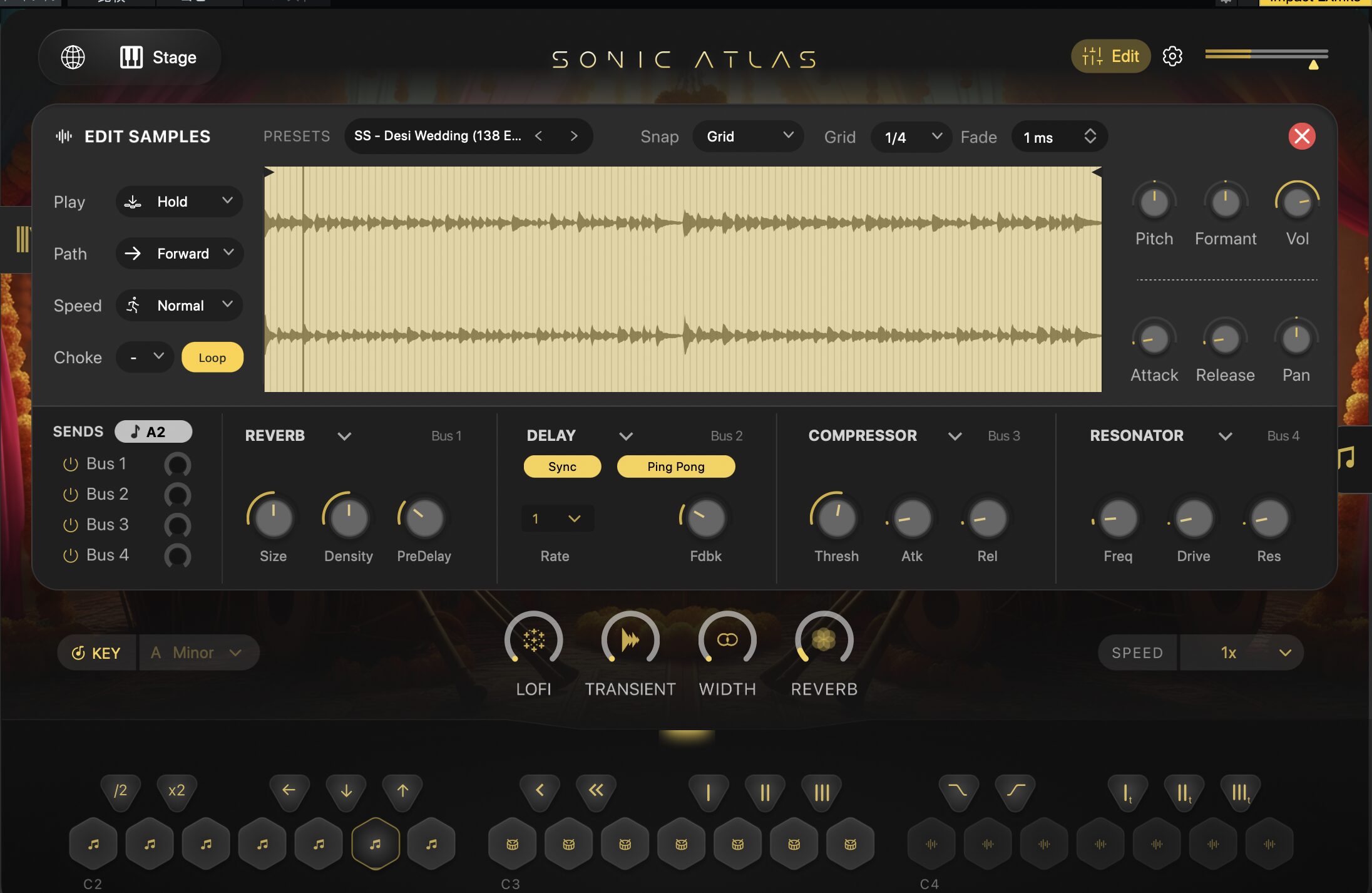
Task: Click the Sync delay button
Action: 561,467
